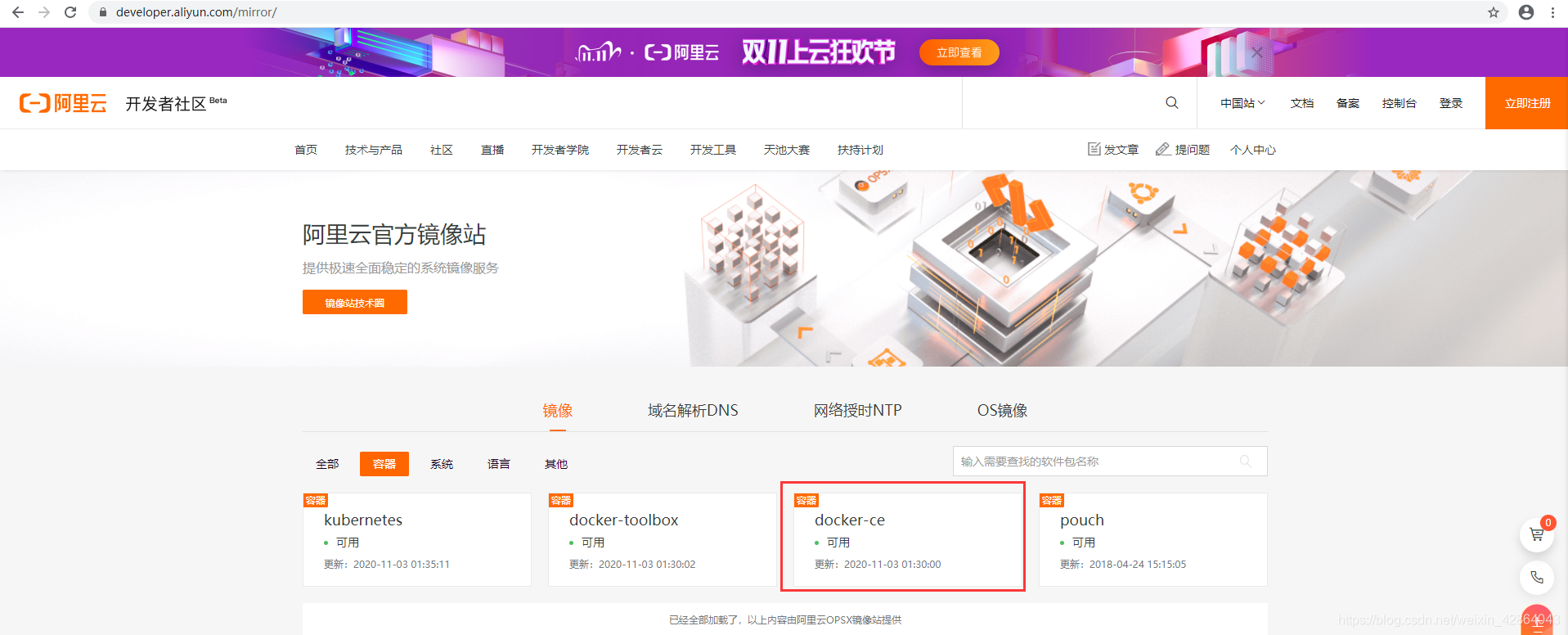Screen dimensions: 1568x635
Task: Select the 镜像 tab
Action: point(558,411)
